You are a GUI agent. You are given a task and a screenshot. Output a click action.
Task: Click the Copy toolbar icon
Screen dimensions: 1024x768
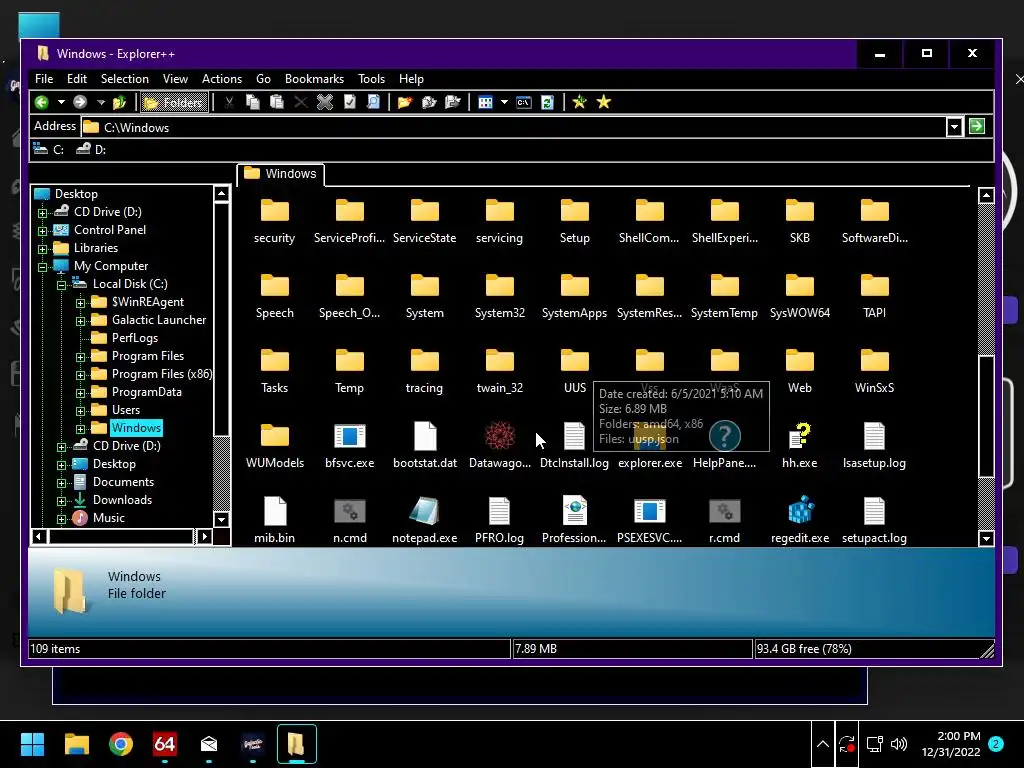253,103
